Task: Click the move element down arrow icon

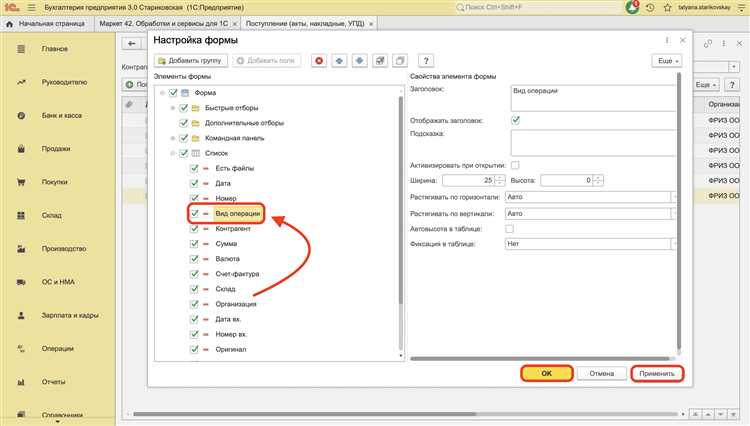Action: click(x=359, y=61)
